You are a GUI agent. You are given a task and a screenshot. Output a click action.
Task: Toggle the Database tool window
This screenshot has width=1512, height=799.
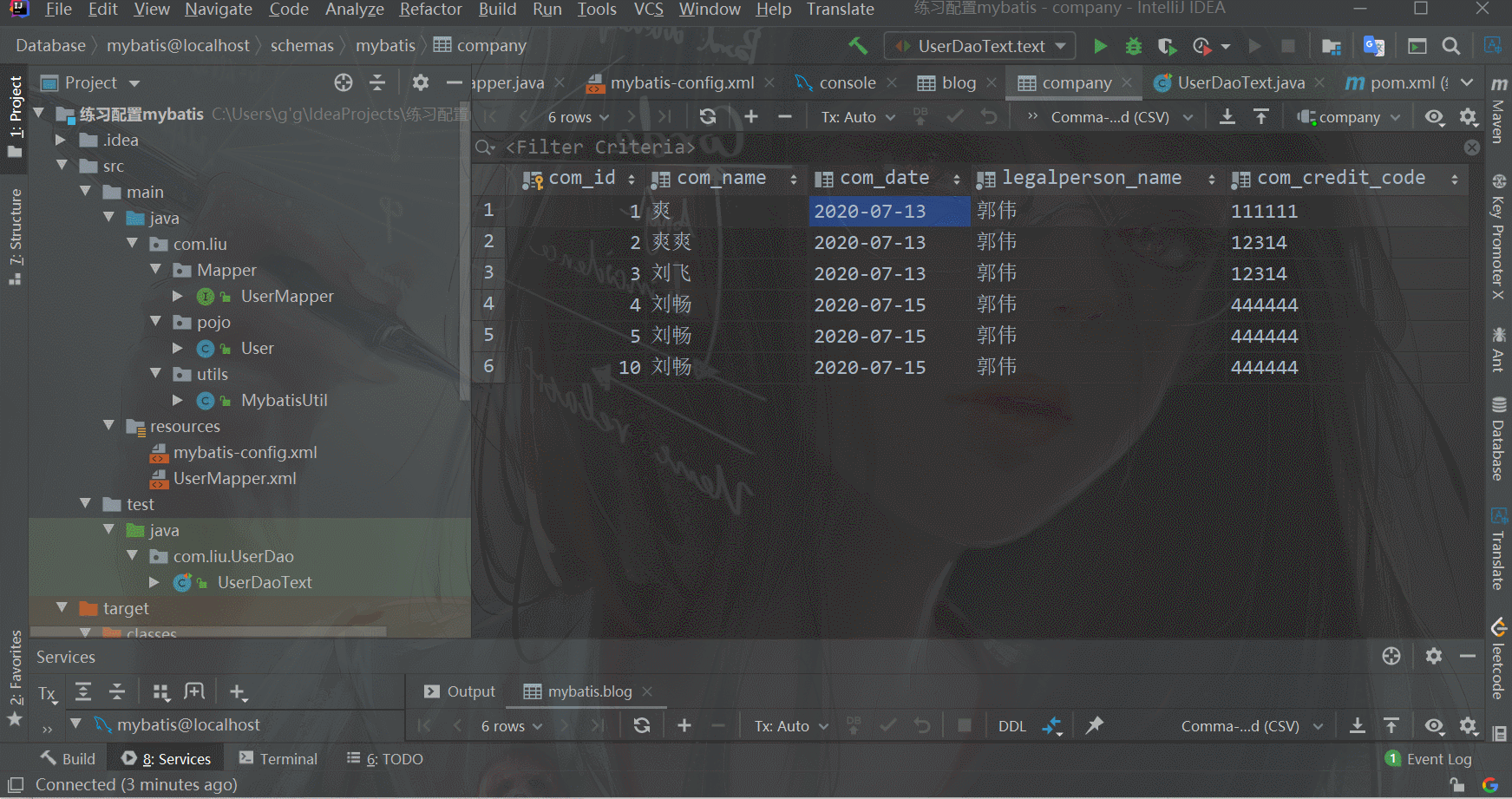(x=1498, y=440)
